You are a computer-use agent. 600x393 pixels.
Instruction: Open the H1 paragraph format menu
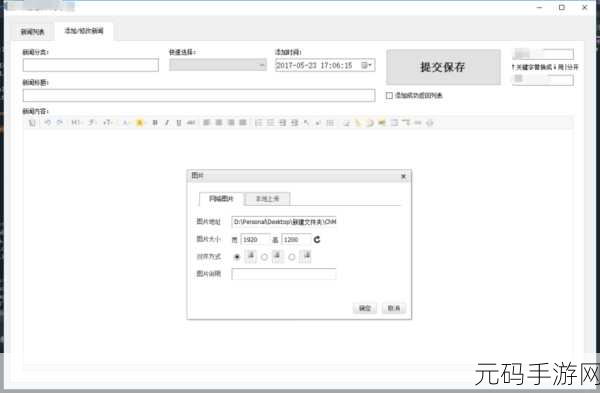pos(76,122)
